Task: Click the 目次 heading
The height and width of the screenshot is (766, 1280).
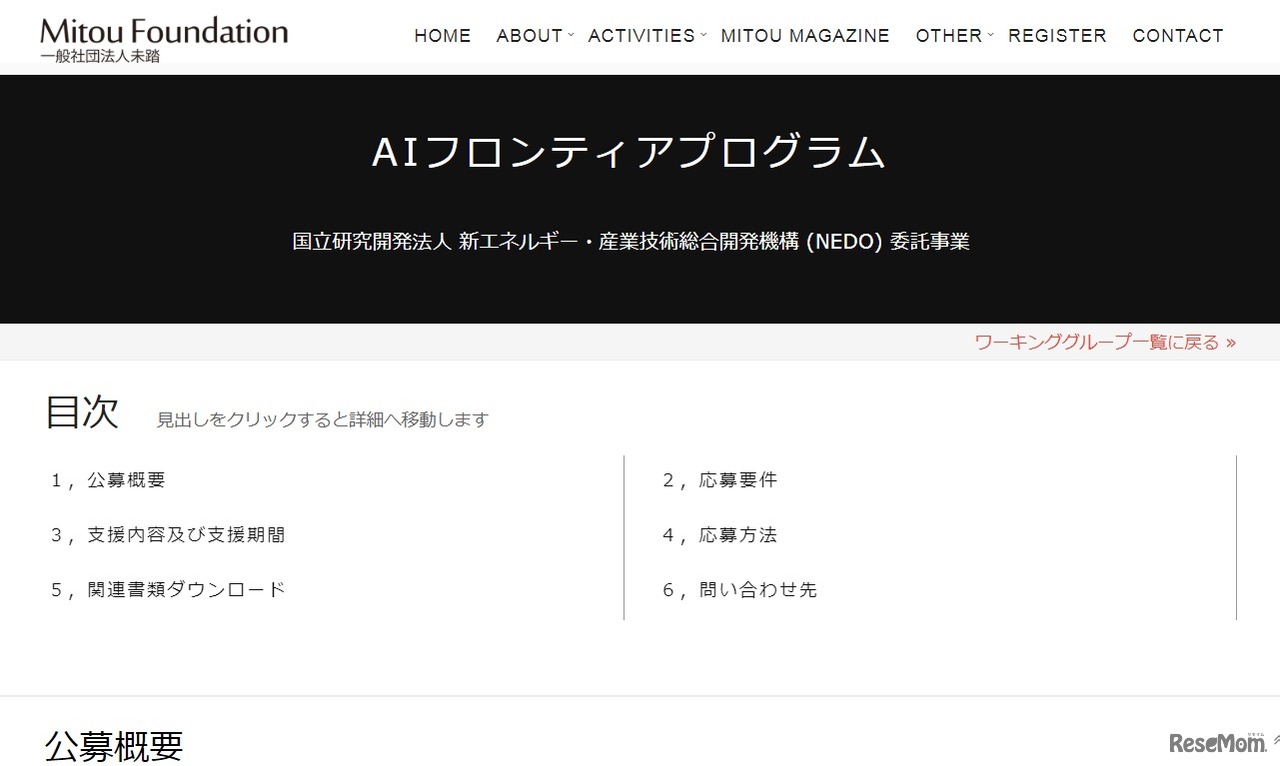Action: [83, 411]
